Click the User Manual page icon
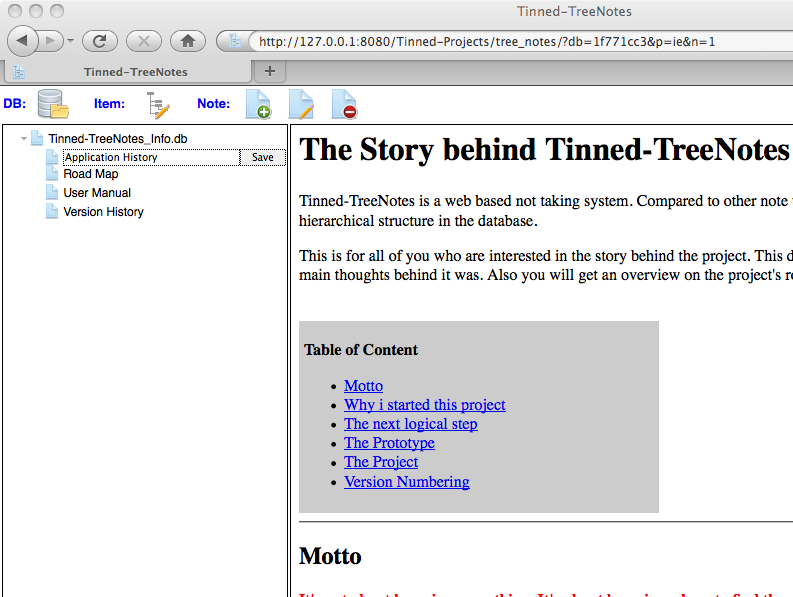793x597 pixels. pos(52,192)
